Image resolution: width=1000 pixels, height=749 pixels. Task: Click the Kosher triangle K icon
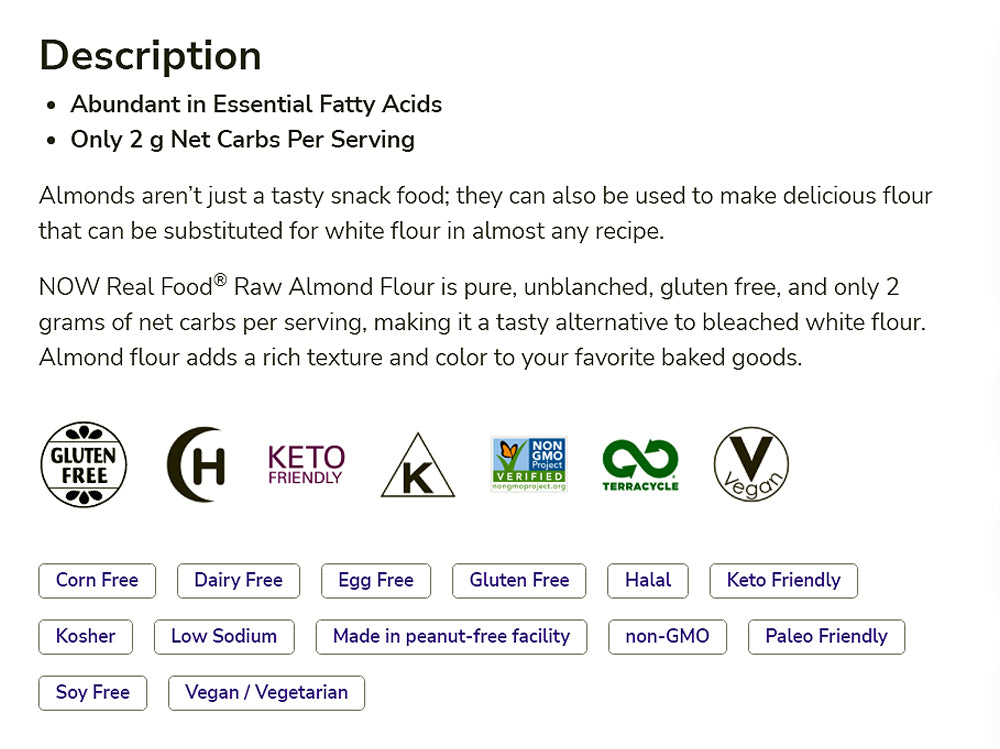417,466
